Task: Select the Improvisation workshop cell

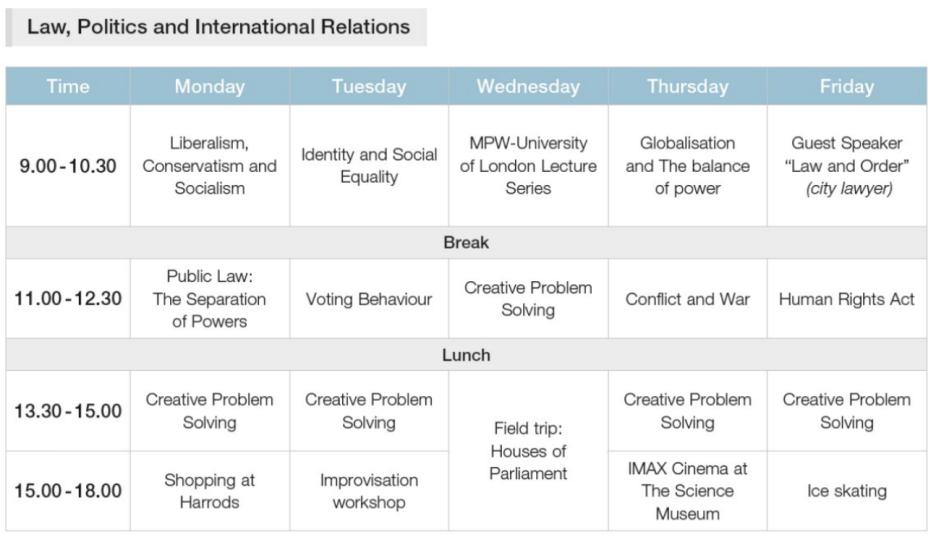Action: pos(369,491)
